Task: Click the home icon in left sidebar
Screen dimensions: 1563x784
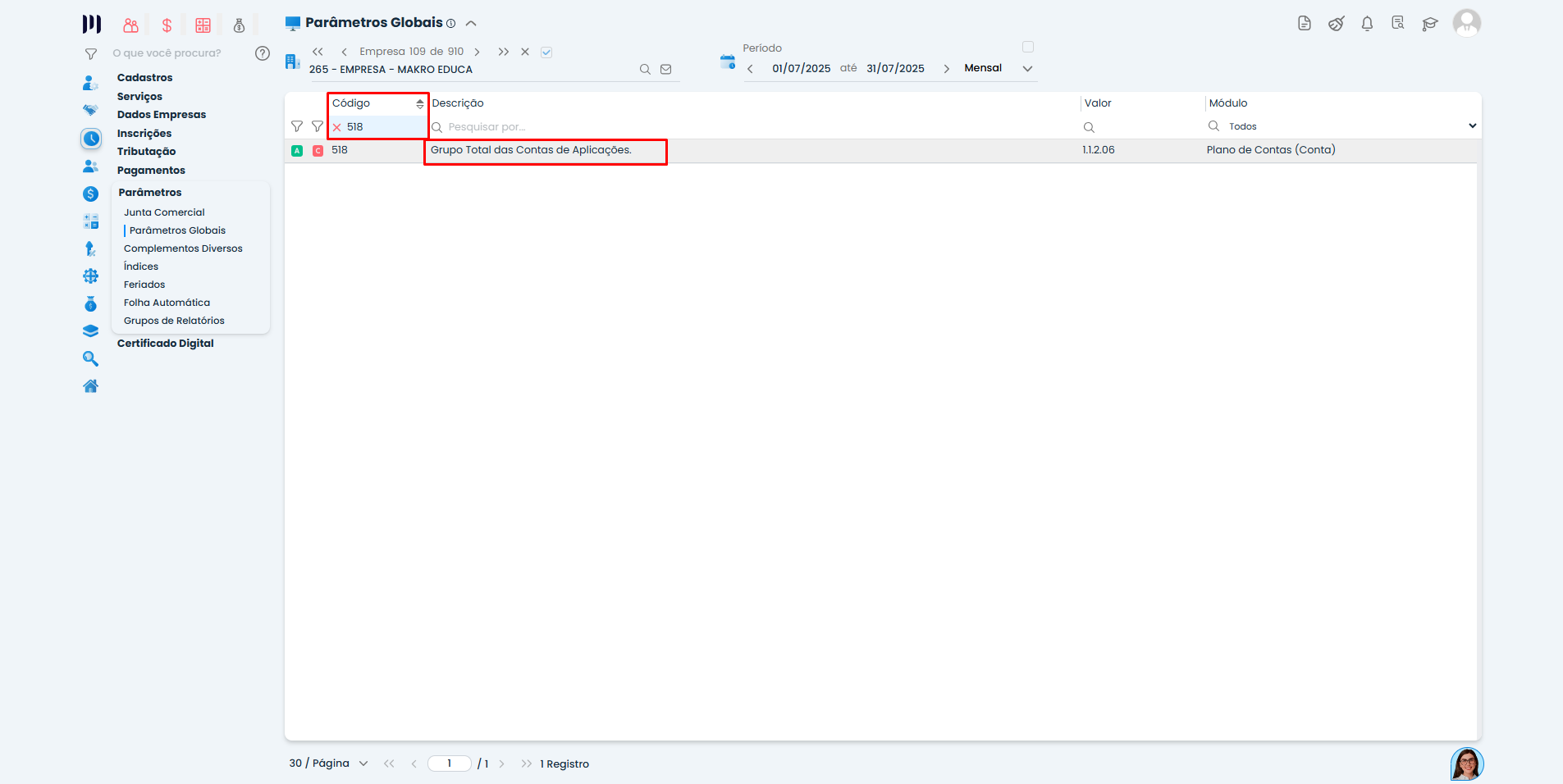Action: pos(90,386)
